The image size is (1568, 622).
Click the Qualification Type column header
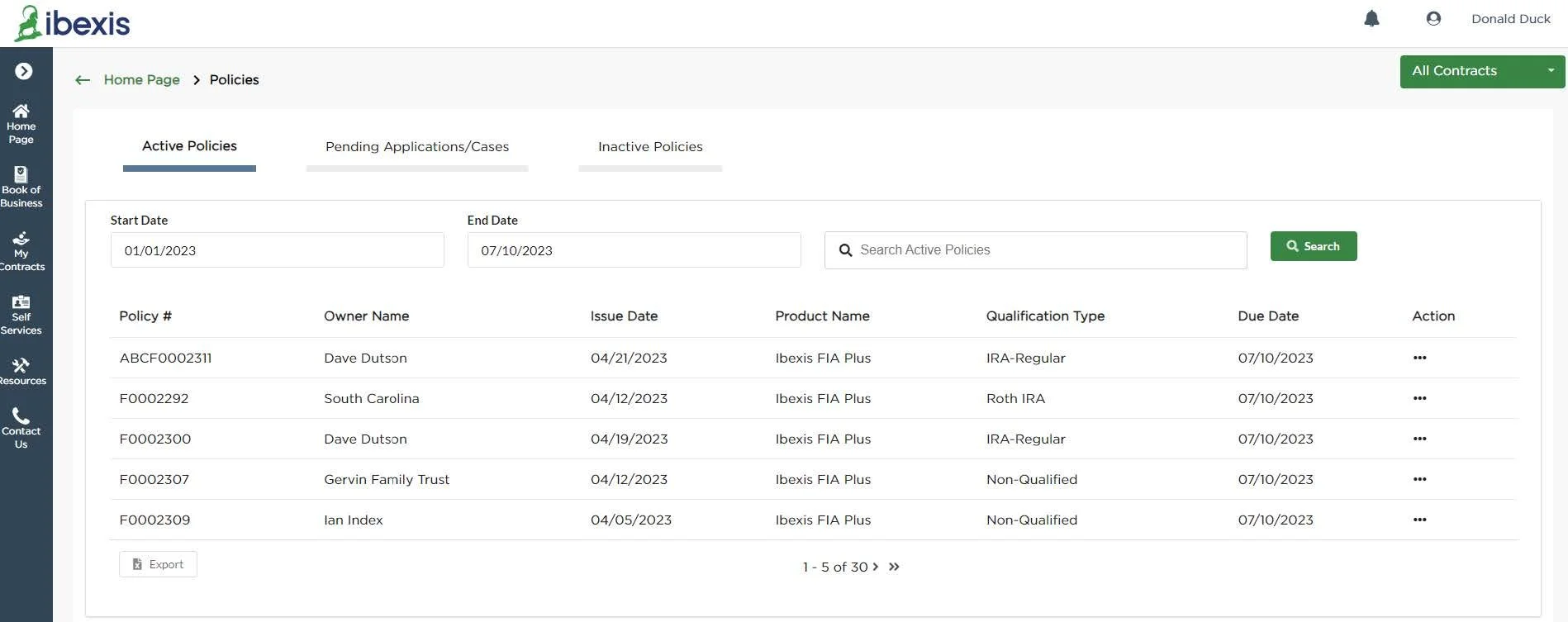(x=1045, y=316)
